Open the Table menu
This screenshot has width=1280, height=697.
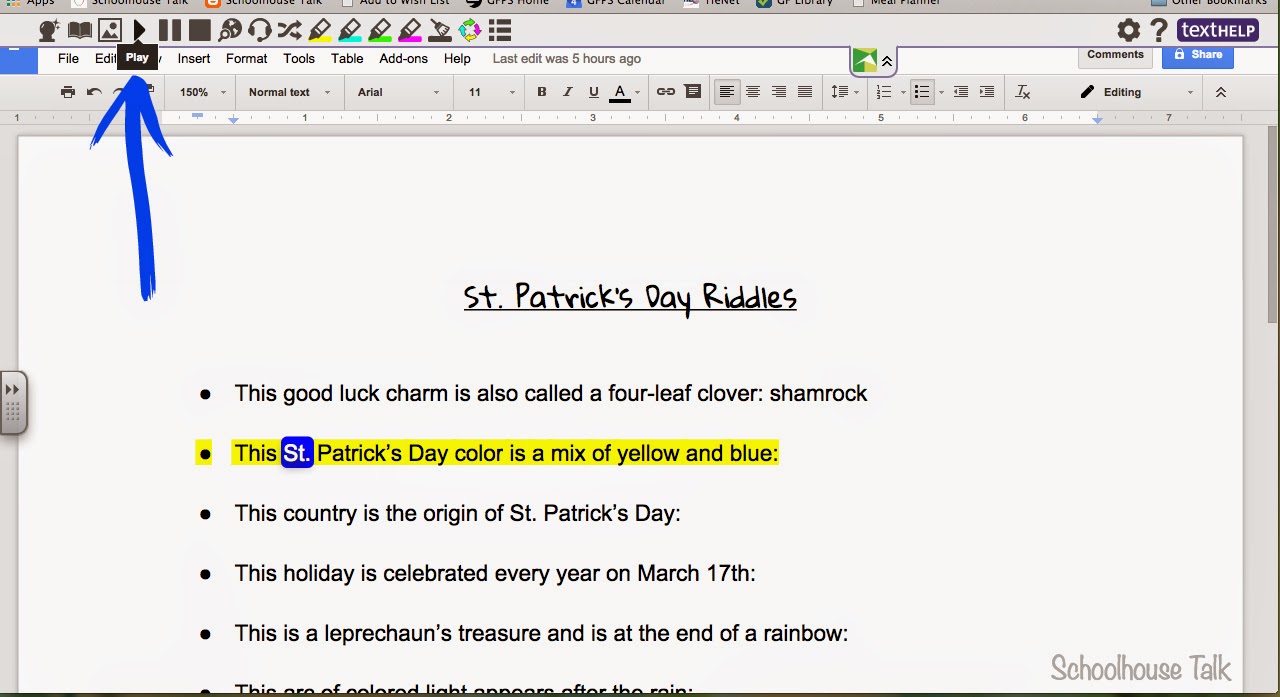(x=347, y=59)
